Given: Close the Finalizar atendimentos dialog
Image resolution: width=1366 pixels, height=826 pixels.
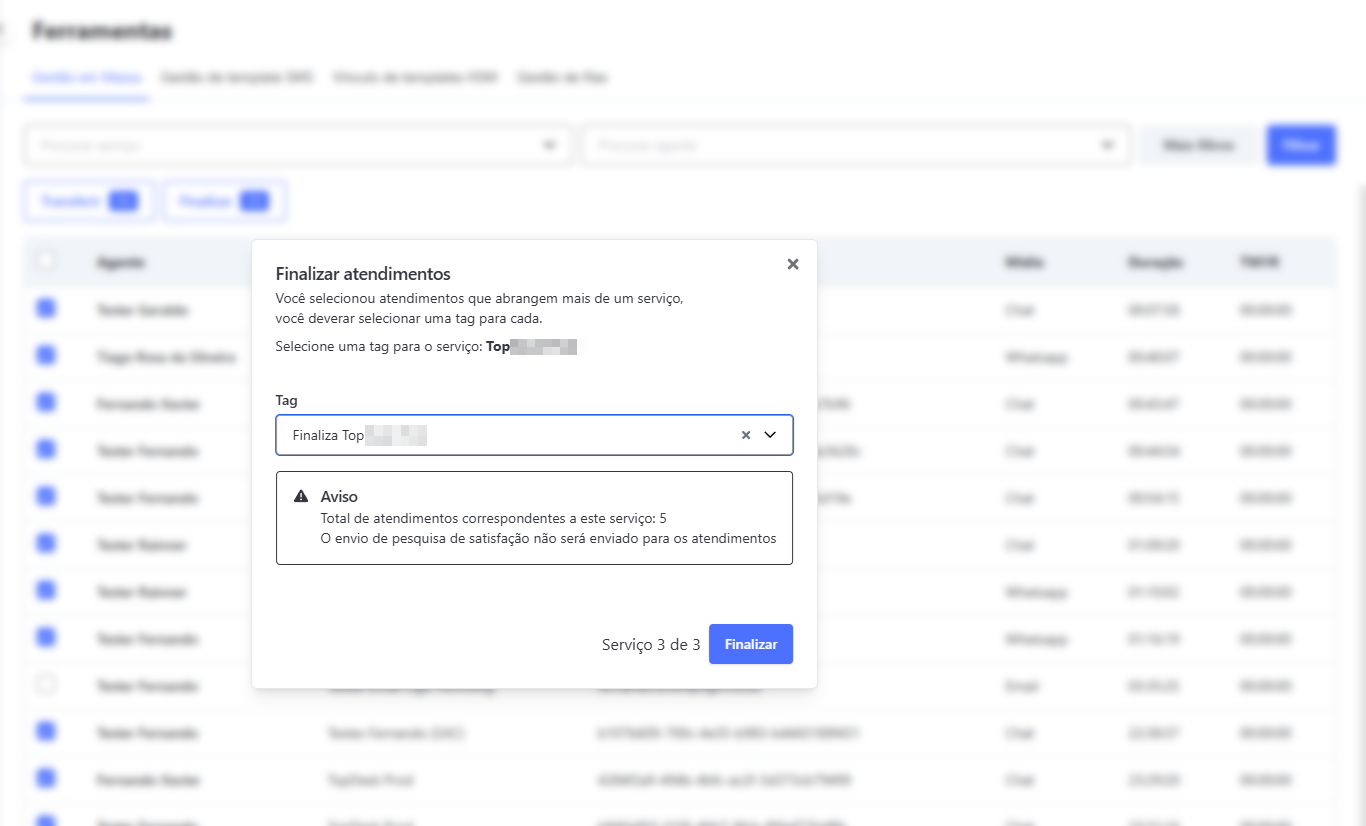Looking at the screenshot, I should (793, 264).
